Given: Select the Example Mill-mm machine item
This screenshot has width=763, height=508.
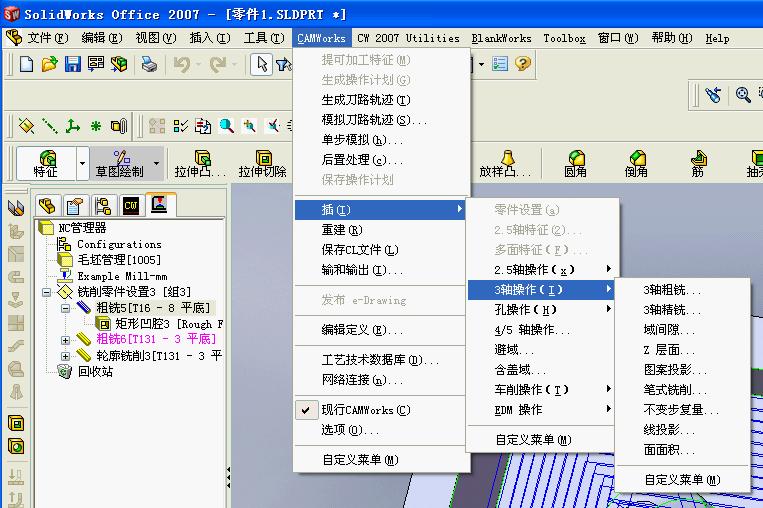Looking at the screenshot, I should pyautogui.click(x=113, y=276).
